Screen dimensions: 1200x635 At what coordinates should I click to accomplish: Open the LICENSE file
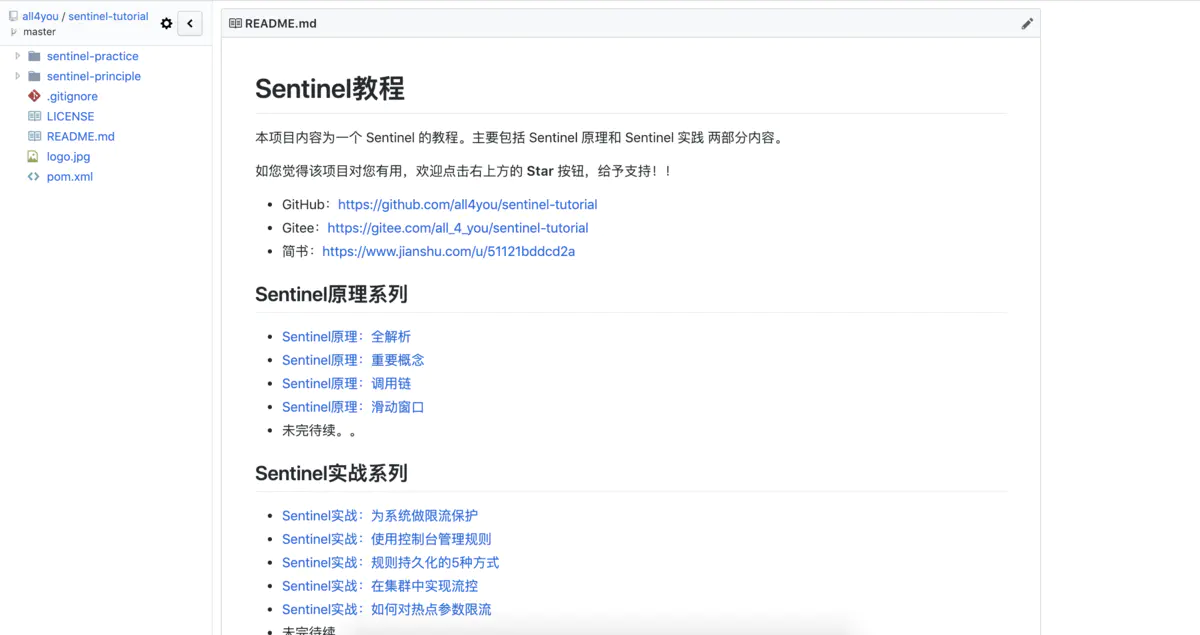(70, 116)
